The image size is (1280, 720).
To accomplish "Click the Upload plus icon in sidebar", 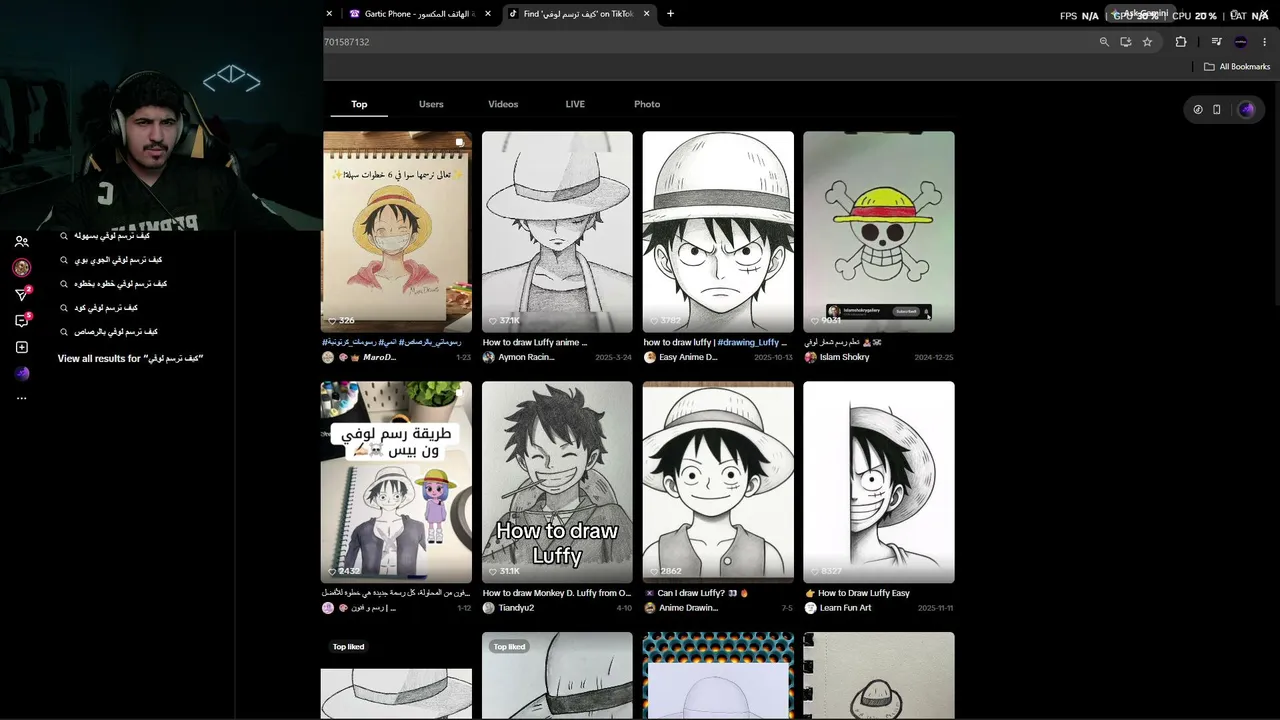I will 21,347.
